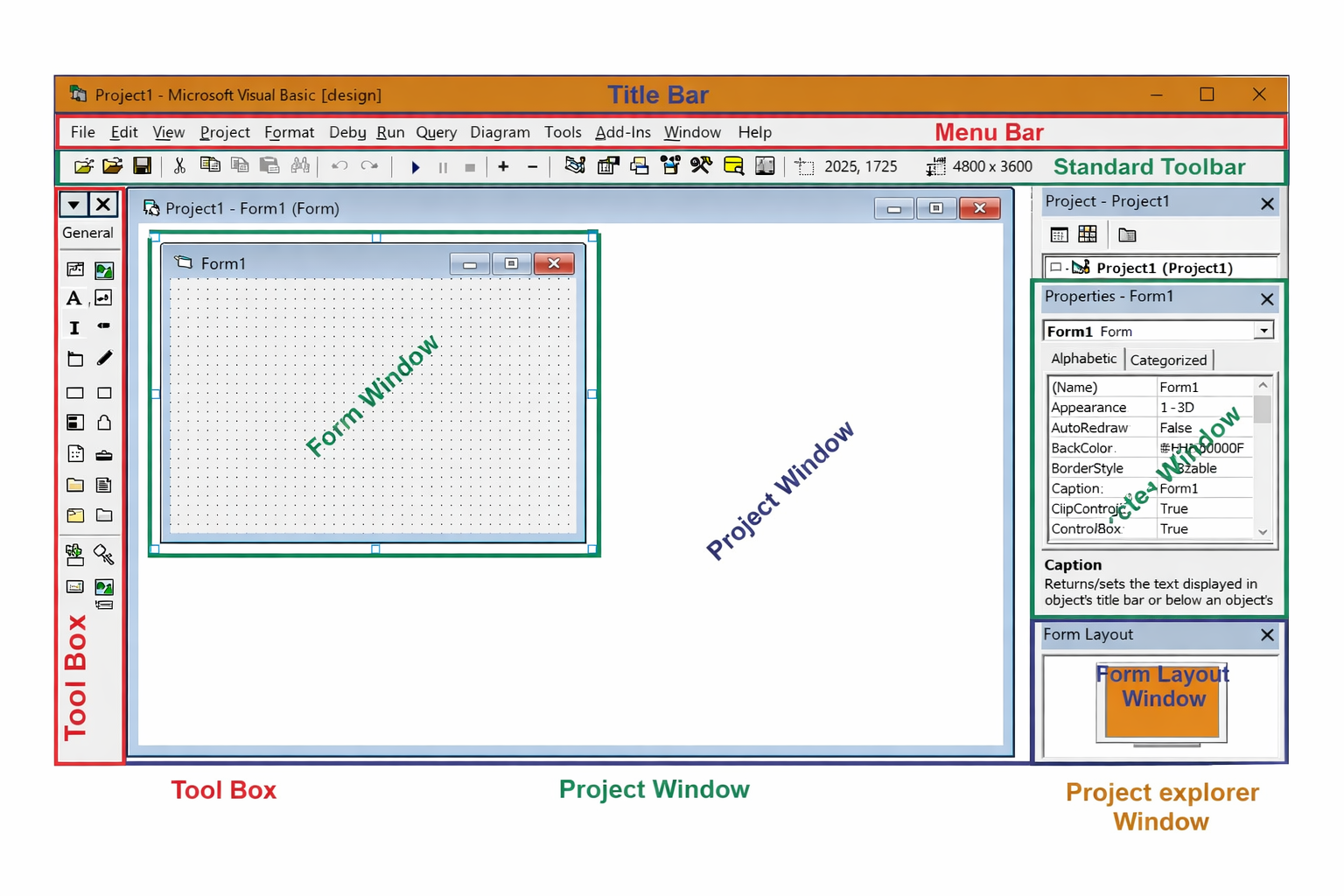
Task: Open the Run menu
Action: click(x=390, y=132)
